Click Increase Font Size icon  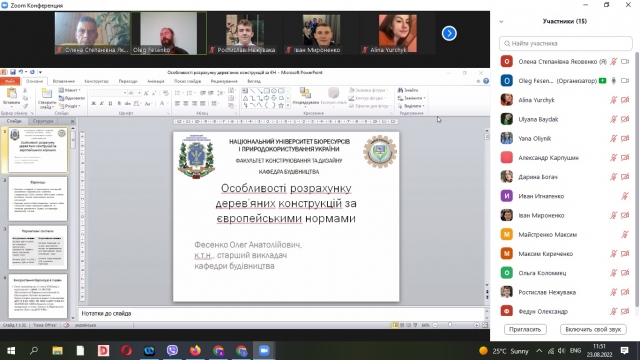(146, 93)
